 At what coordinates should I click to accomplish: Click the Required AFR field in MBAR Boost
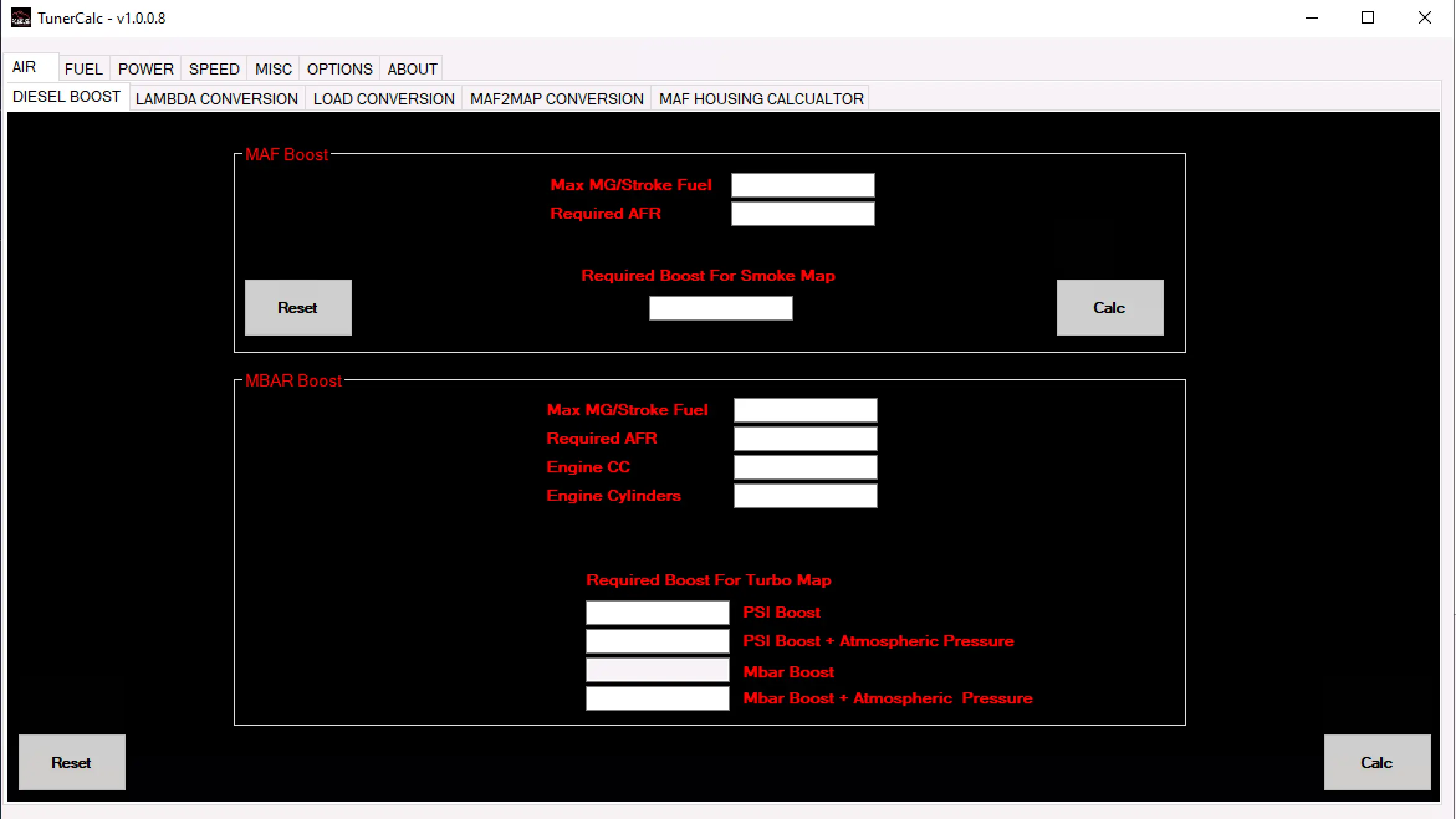804,438
